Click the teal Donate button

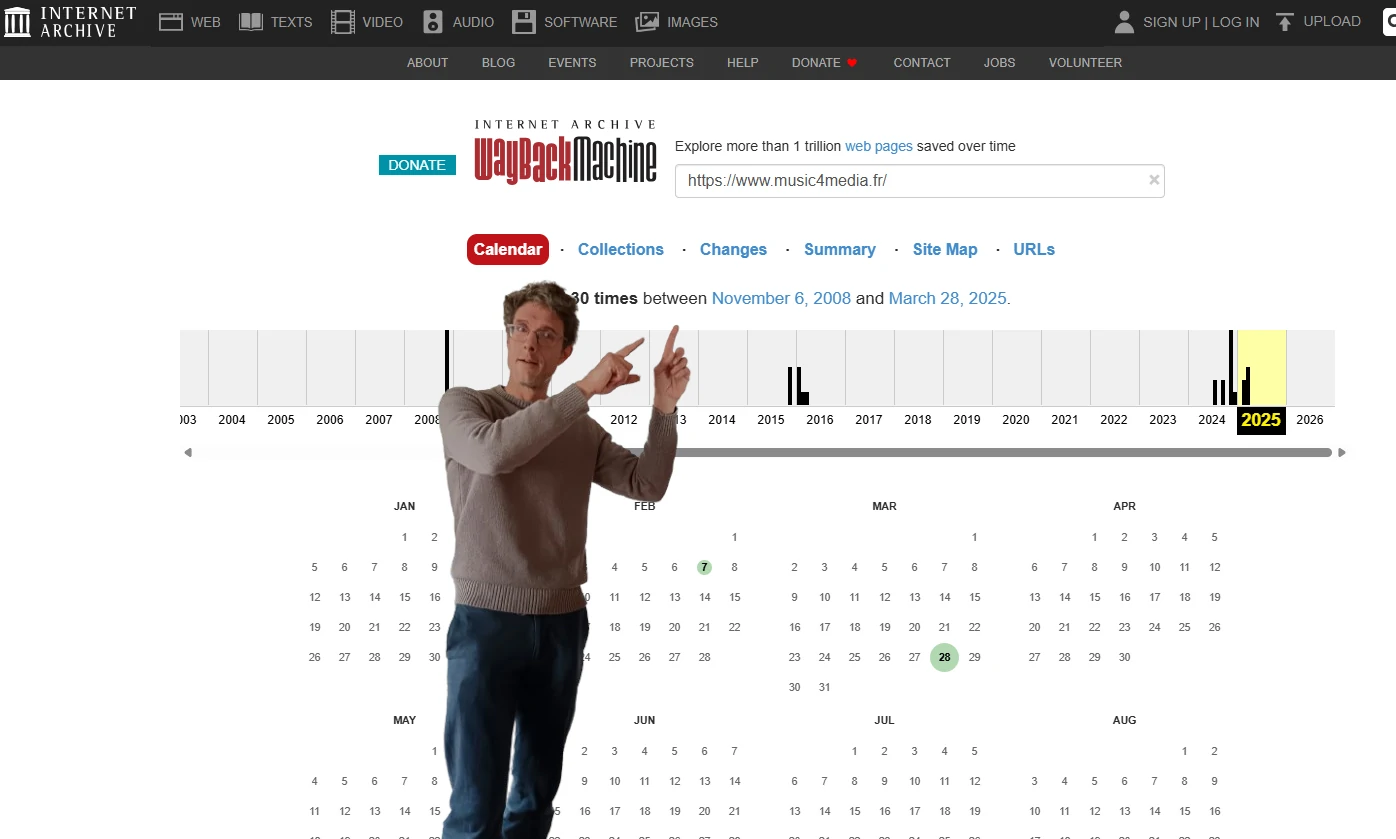pos(417,165)
